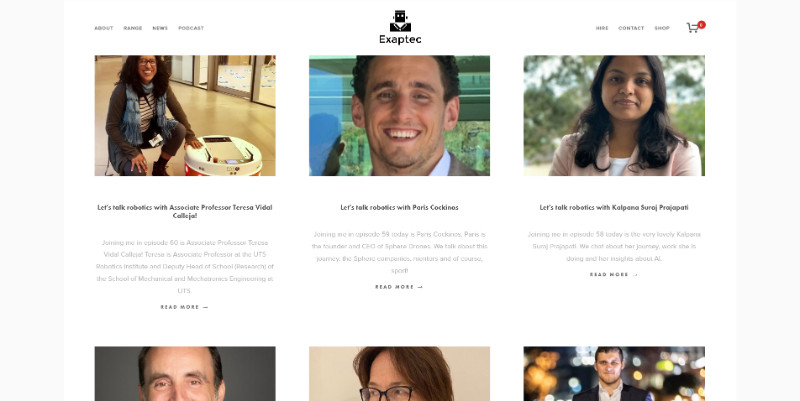Click the portrait of woman with glasses
This screenshot has height=401, width=800.
pos(399,374)
